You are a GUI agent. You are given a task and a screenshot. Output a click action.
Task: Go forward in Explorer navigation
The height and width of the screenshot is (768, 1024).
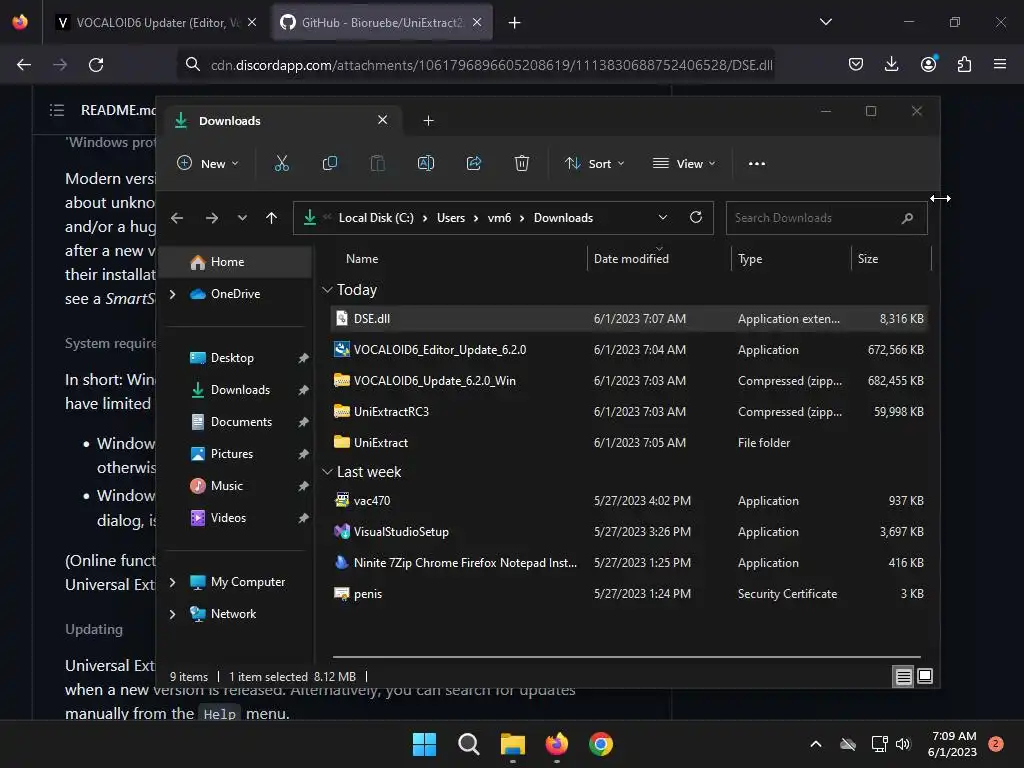pos(212,218)
